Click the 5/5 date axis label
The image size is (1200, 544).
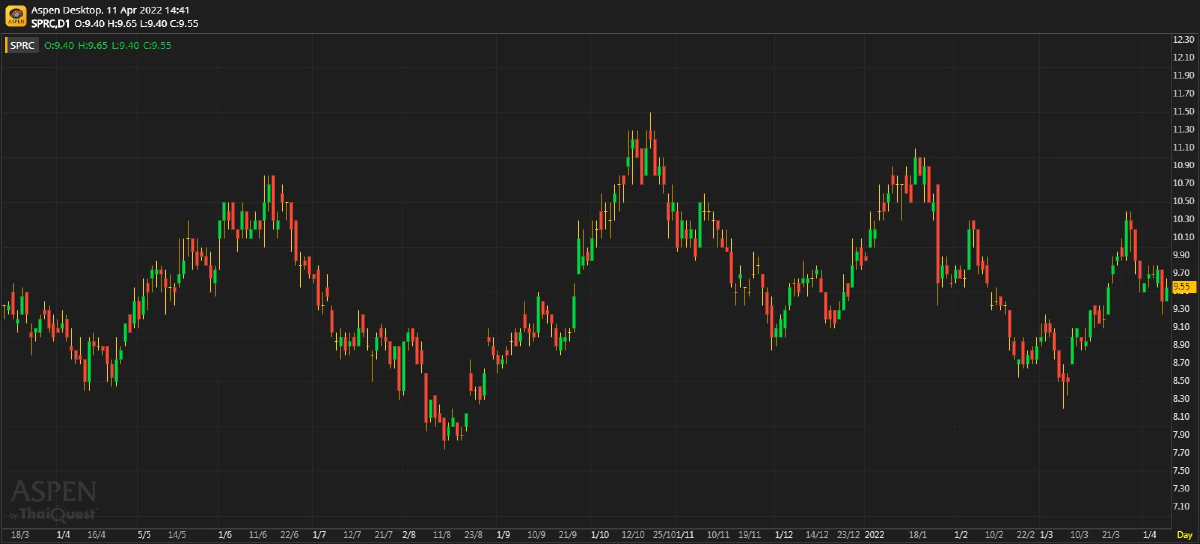pyautogui.click(x=144, y=535)
